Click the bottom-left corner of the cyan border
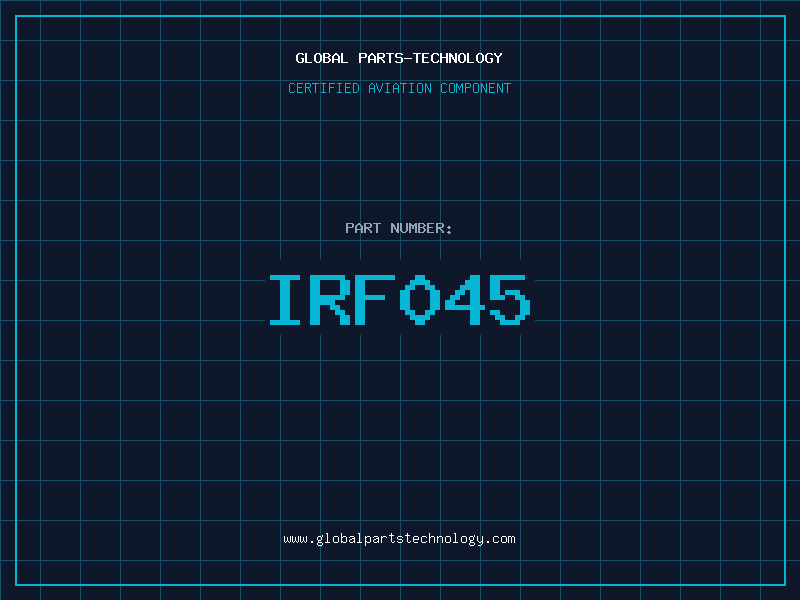800x600 pixels. click(16, 584)
